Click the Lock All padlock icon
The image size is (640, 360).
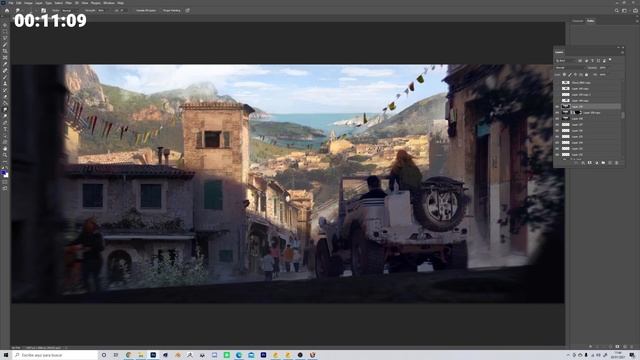[587, 74]
